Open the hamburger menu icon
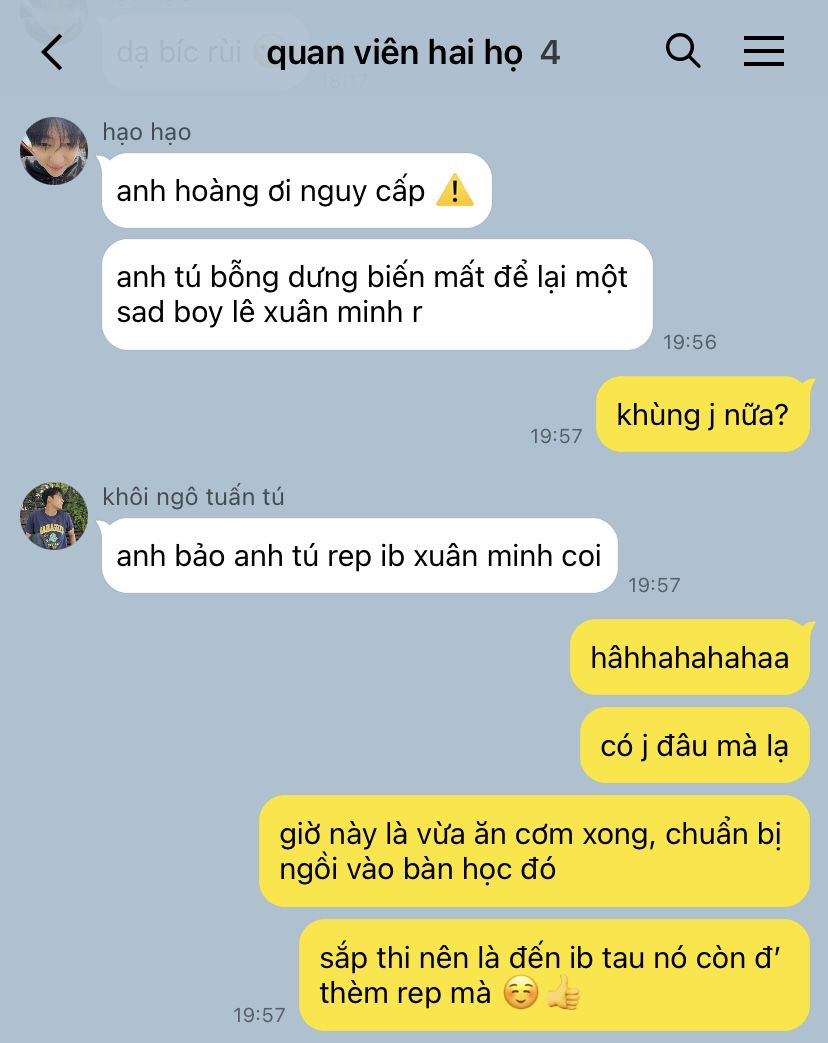The height and width of the screenshot is (1043, 828). tap(763, 51)
